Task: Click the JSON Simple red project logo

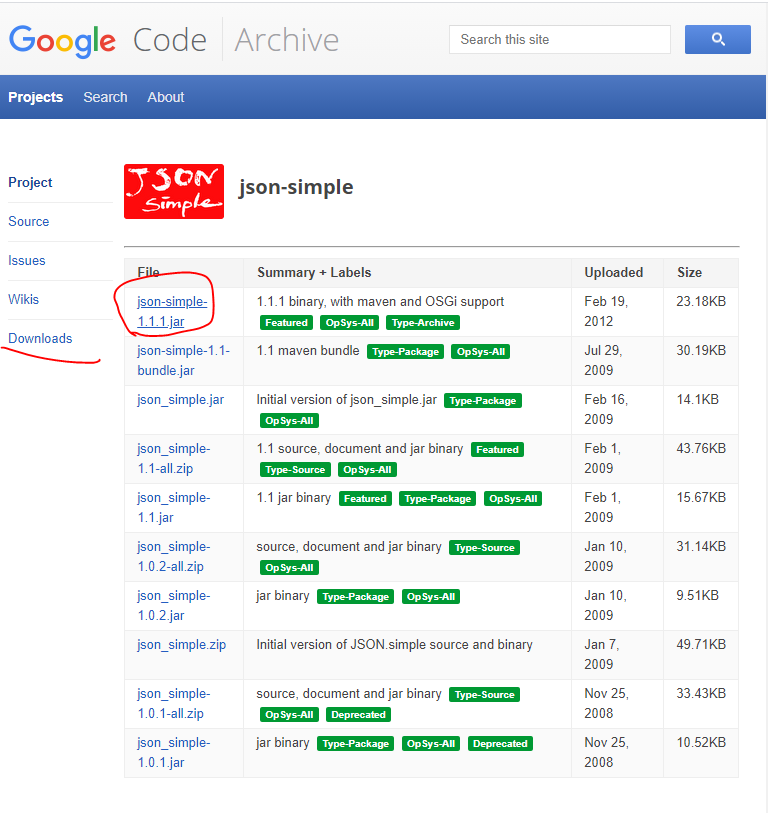Action: tap(174, 191)
